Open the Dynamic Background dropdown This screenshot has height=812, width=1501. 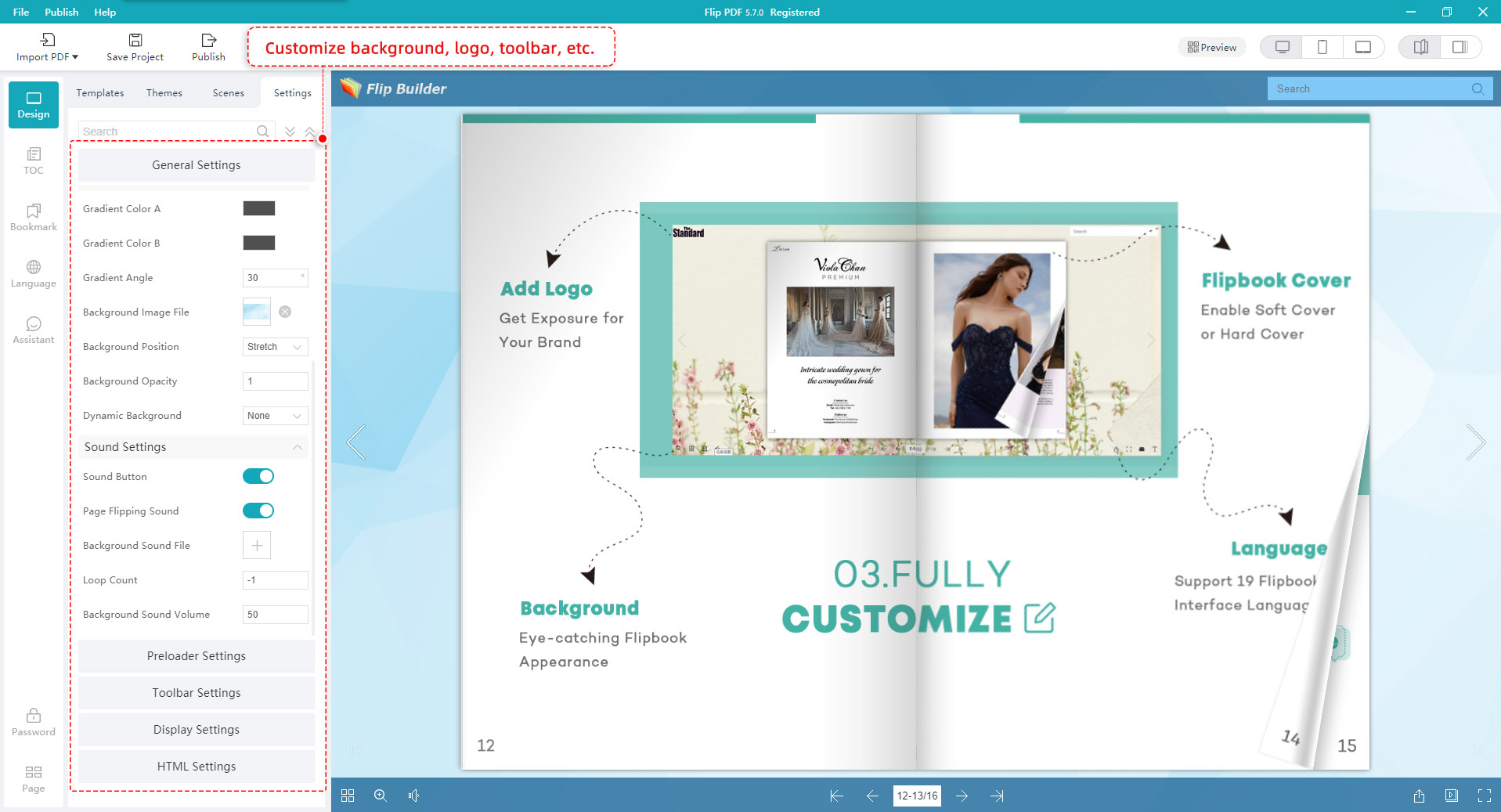(x=275, y=415)
